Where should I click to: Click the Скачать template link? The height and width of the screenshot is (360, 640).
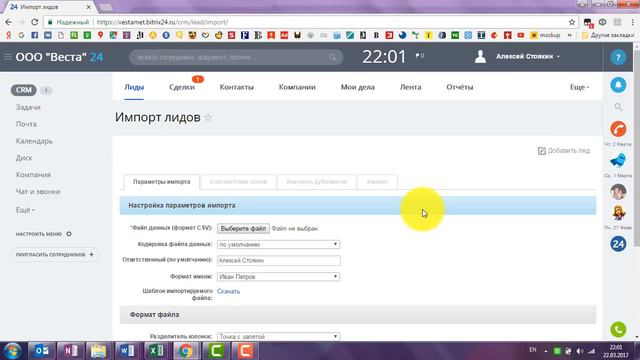coord(229,291)
